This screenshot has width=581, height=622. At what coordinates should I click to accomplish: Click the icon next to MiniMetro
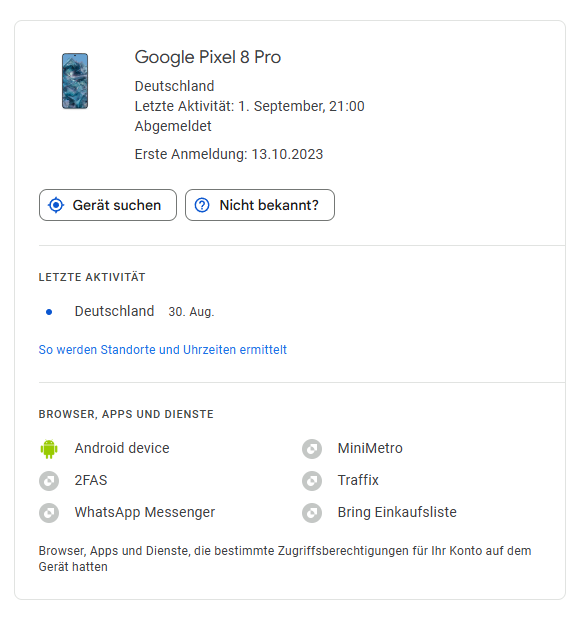(312, 449)
